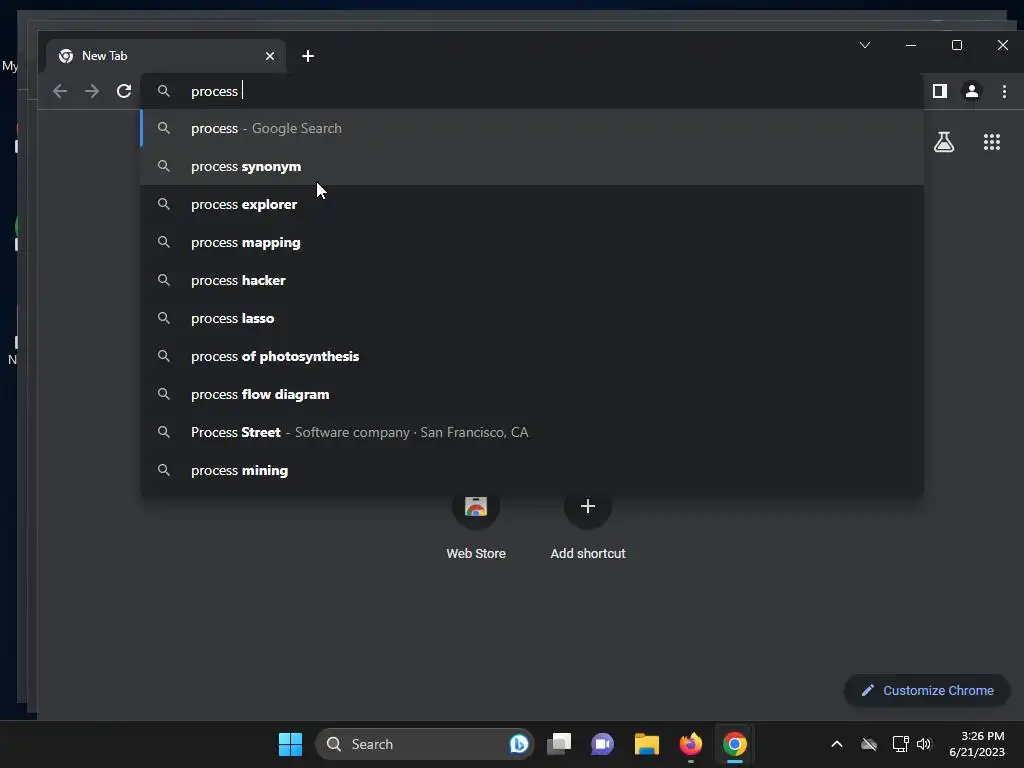Image resolution: width=1024 pixels, height=768 pixels.
Task: Click the Customize Chrome button
Action: [x=927, y=690]
